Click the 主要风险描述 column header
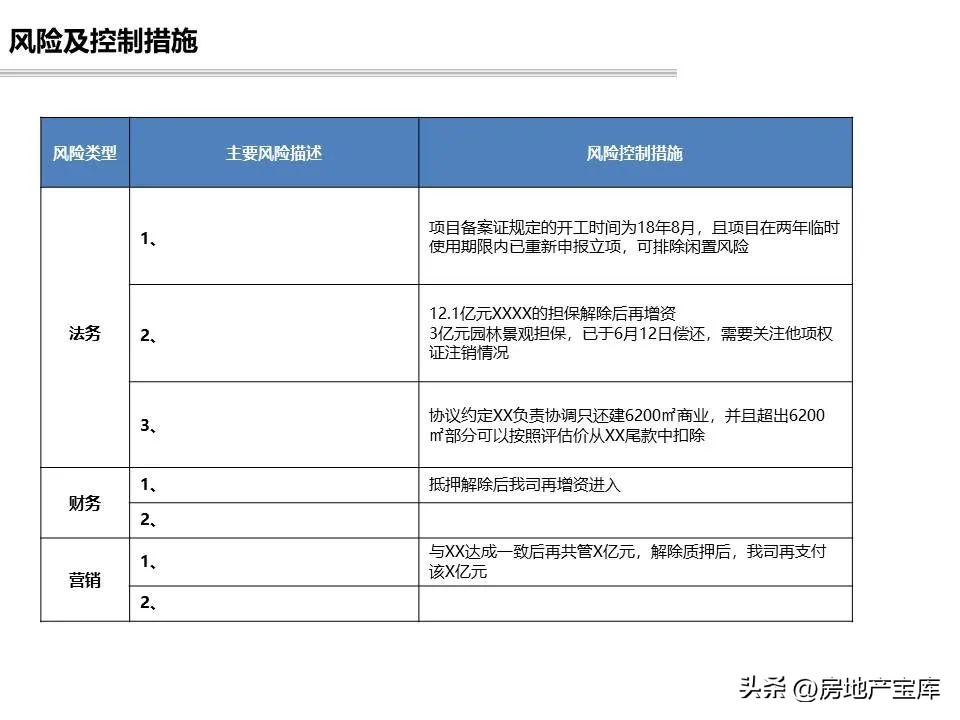Screen dimensions: 960x720 coord(273,151)
